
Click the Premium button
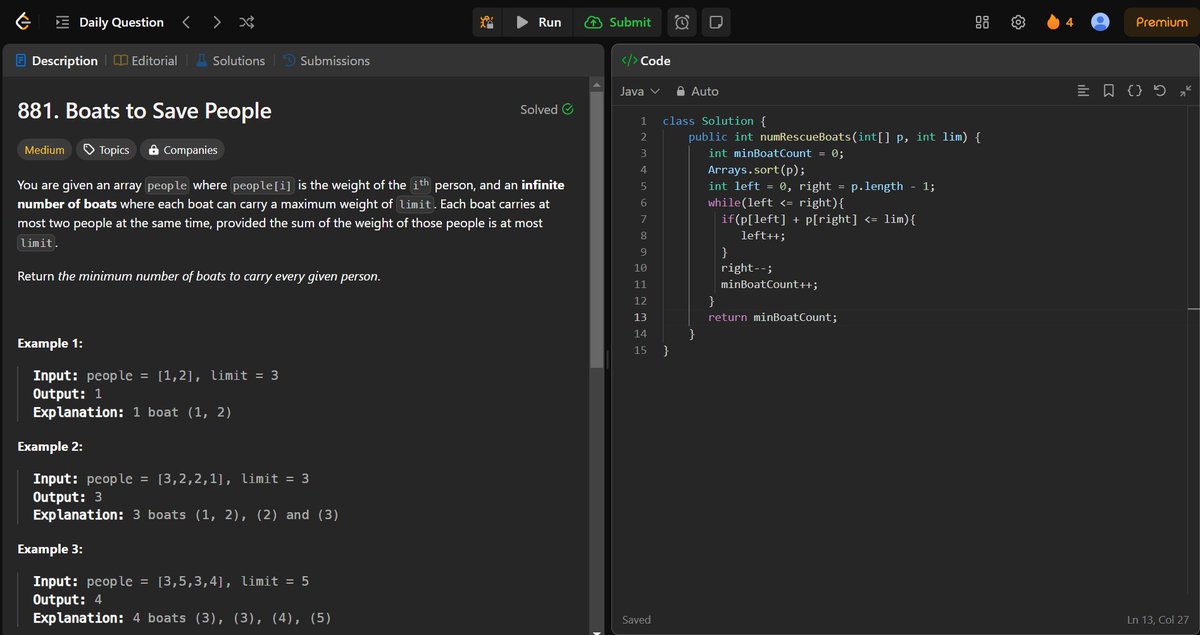pyautogui.click(x=1161, y=22)
